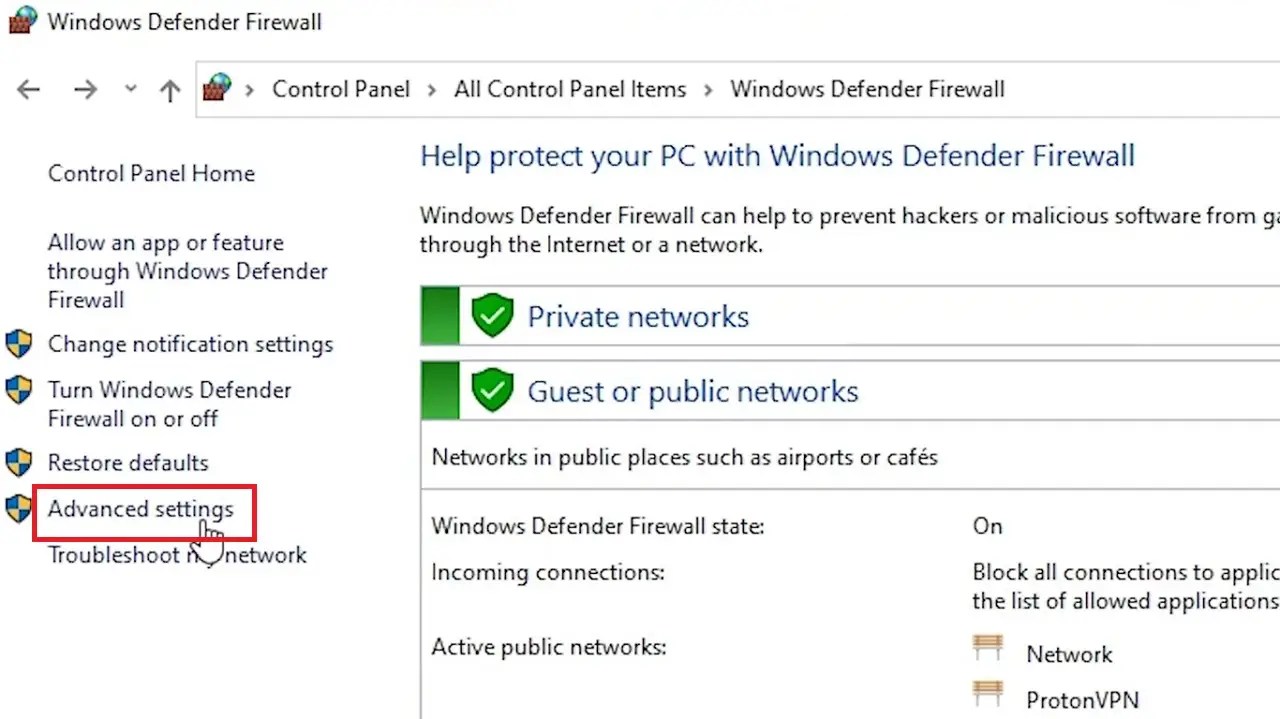
Task: Click Troubleshoot my network
Action: (176, 555)
